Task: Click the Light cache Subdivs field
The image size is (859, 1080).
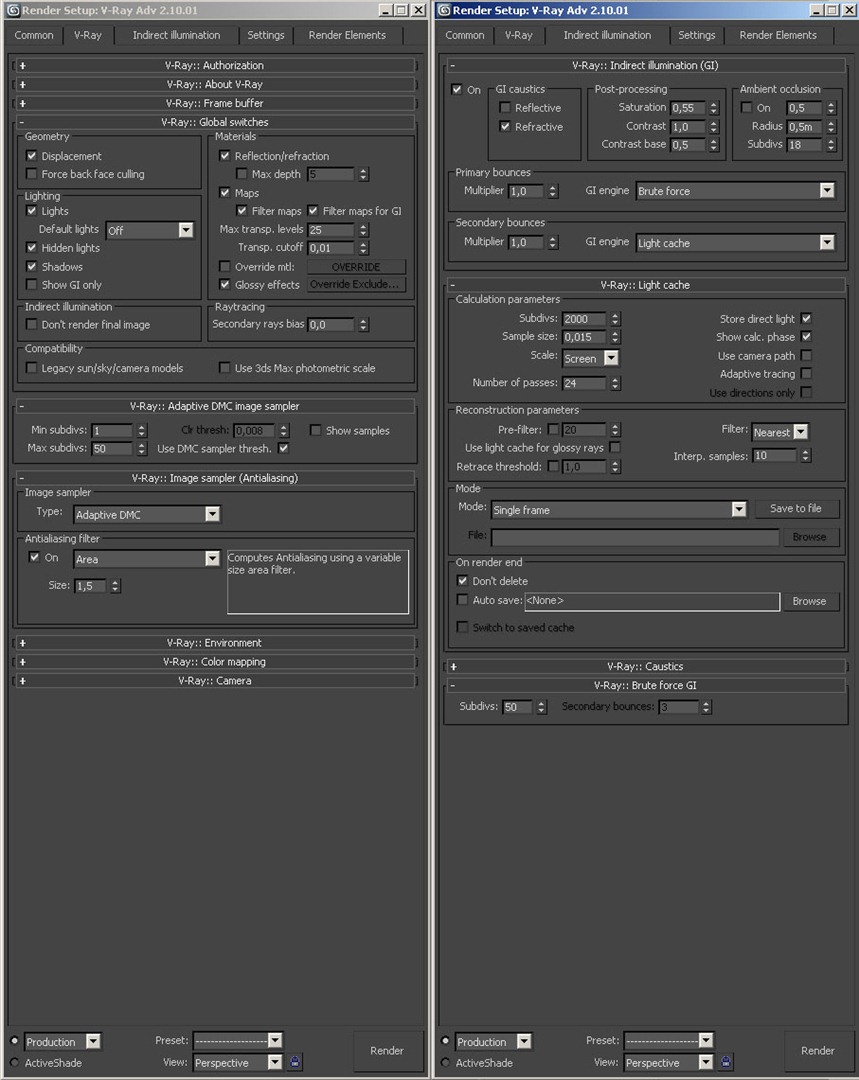Action: (x=584, y=319)
